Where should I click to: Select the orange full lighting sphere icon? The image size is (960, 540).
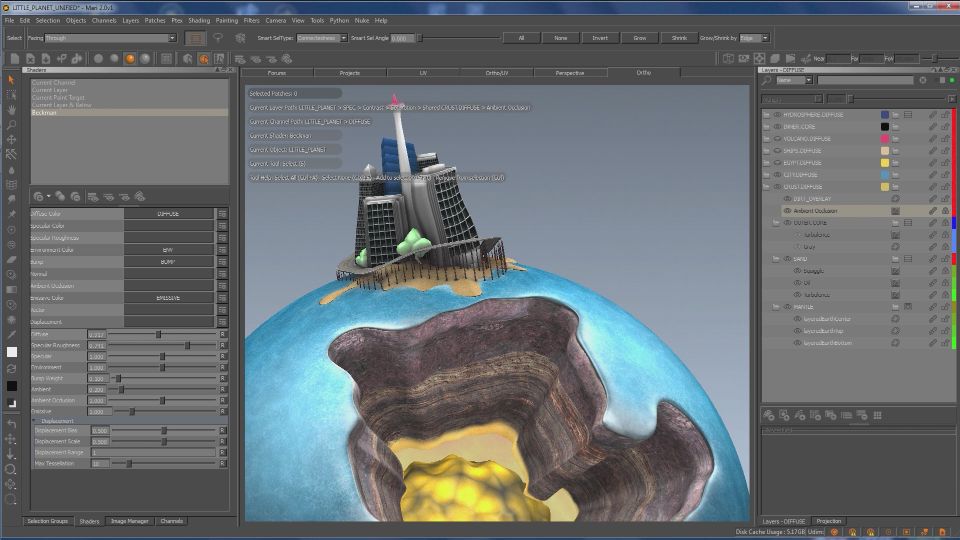130,59
